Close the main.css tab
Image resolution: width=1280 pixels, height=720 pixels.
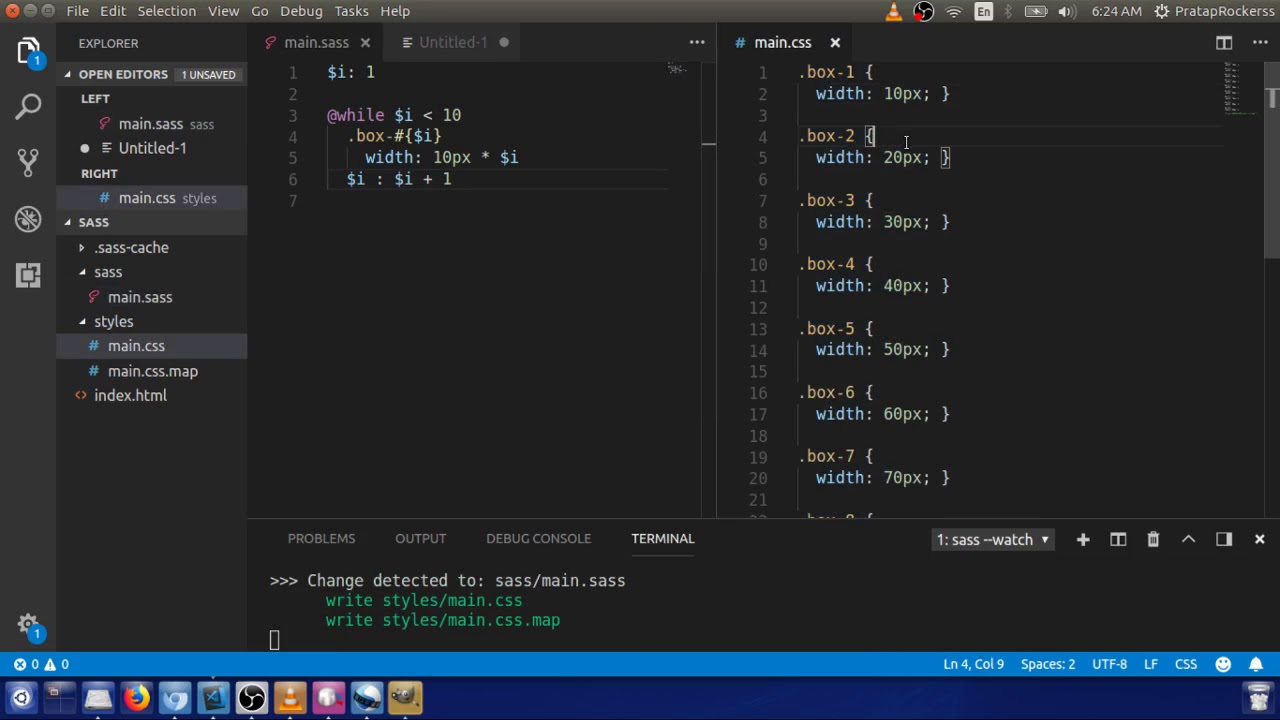835,42
